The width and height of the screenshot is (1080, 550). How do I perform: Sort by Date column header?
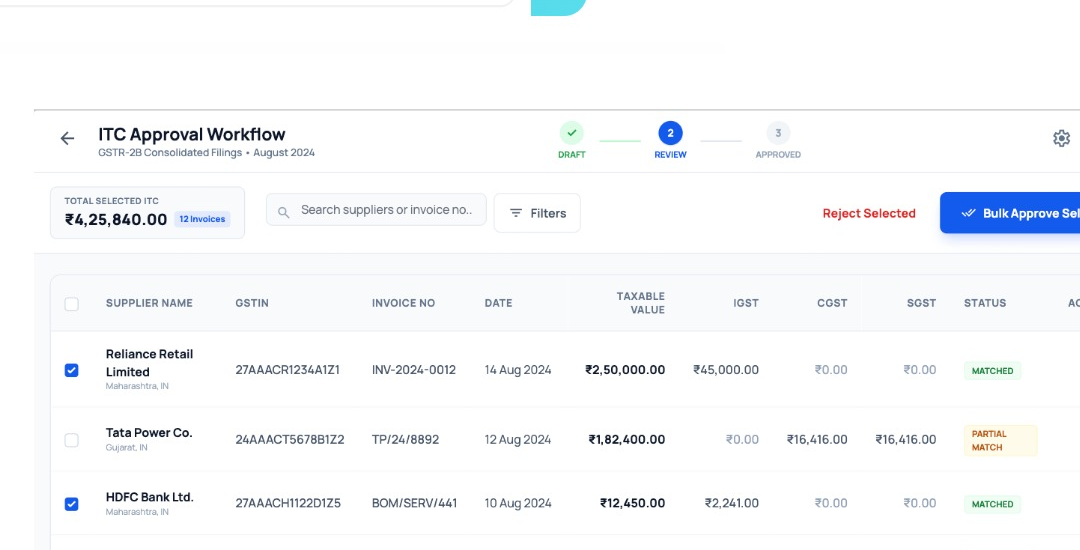[x=498, y=303]
